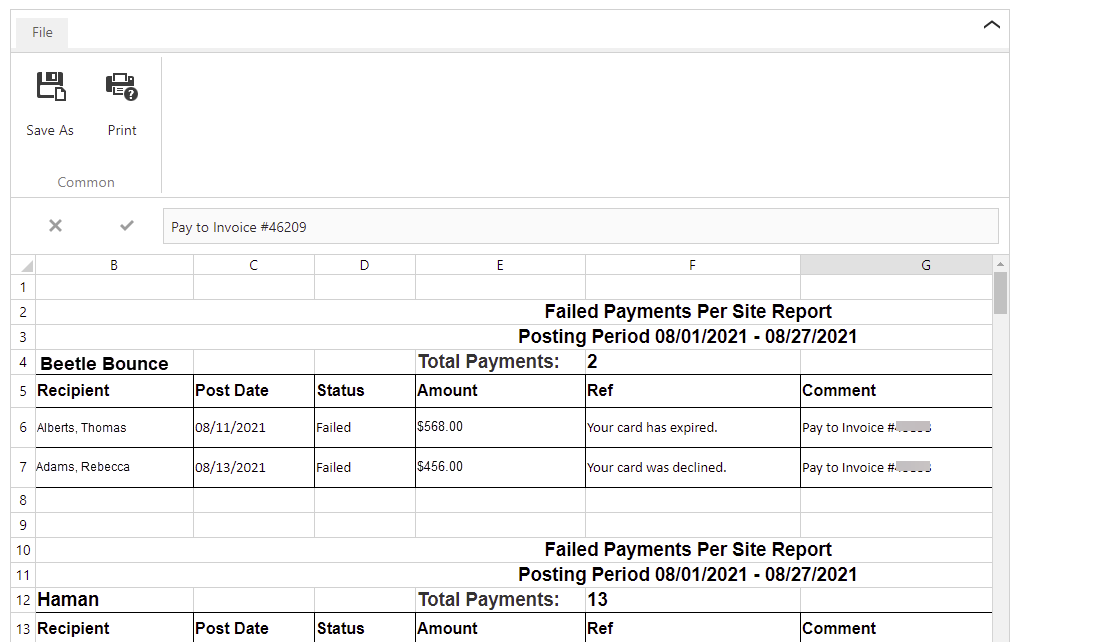Click the comment cell for Adams, Rebecca

(896, 467)
